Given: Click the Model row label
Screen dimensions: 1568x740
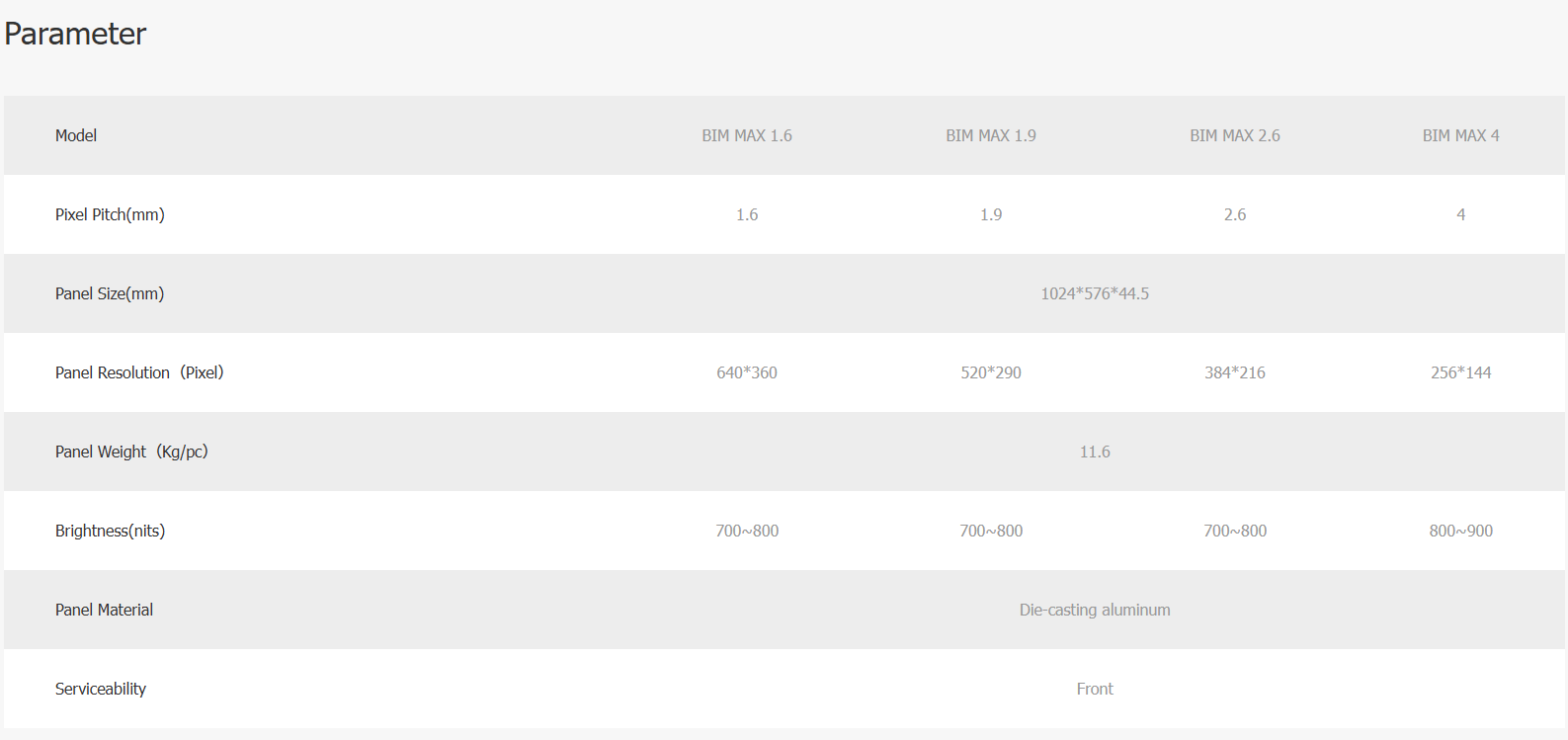Looking at the screenshot, I should click(76, 135).
